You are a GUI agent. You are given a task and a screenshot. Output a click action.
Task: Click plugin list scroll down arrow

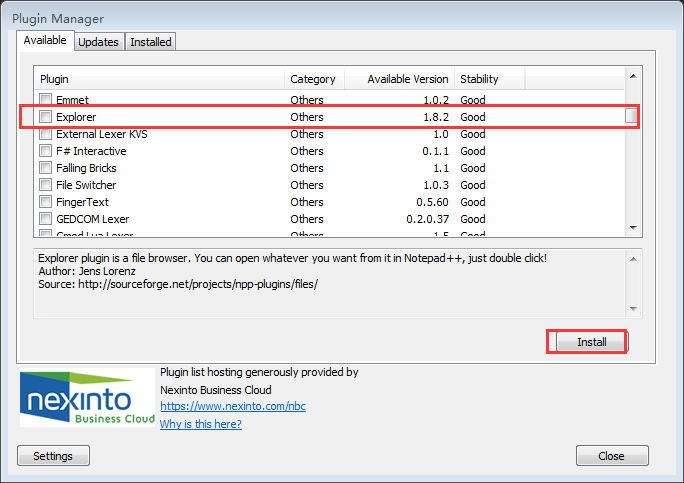633,228
